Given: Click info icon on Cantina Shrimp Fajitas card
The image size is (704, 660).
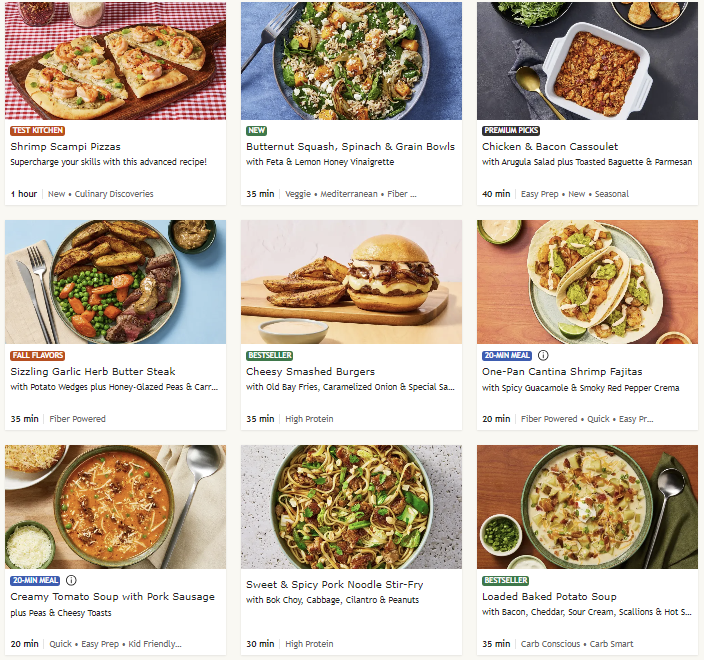Looking at the screenshot, I should click(543, 355).
